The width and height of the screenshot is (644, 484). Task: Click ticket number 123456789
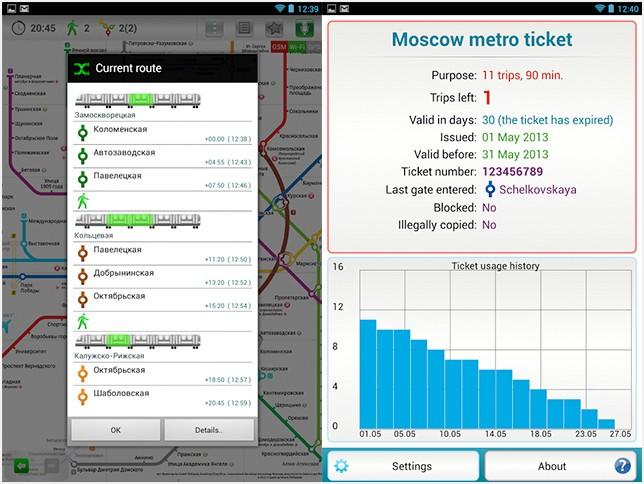[513, 172]
